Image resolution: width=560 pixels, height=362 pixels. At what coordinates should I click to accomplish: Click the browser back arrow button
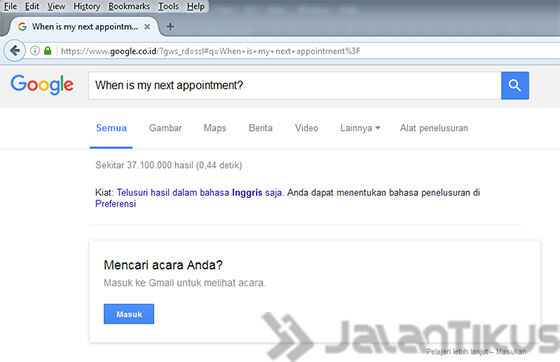pos(15,51)
